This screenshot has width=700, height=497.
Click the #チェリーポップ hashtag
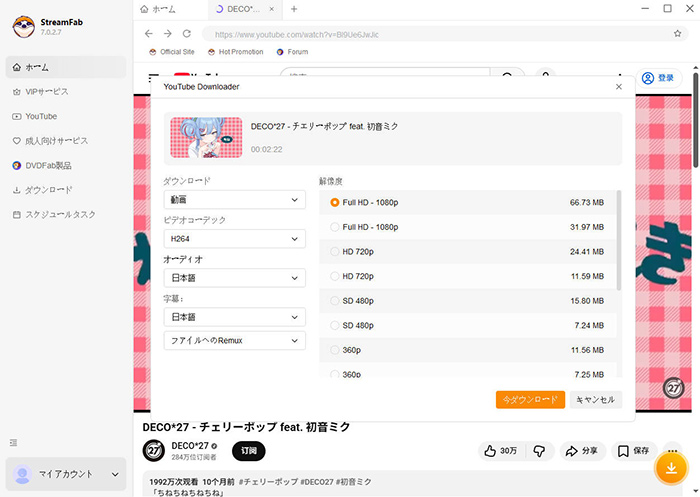(x=268, y=482)
